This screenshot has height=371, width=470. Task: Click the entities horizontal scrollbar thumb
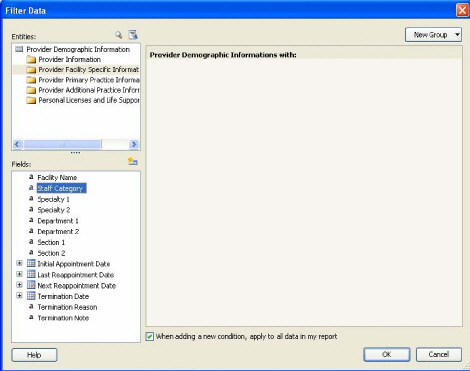coord(62,144)
